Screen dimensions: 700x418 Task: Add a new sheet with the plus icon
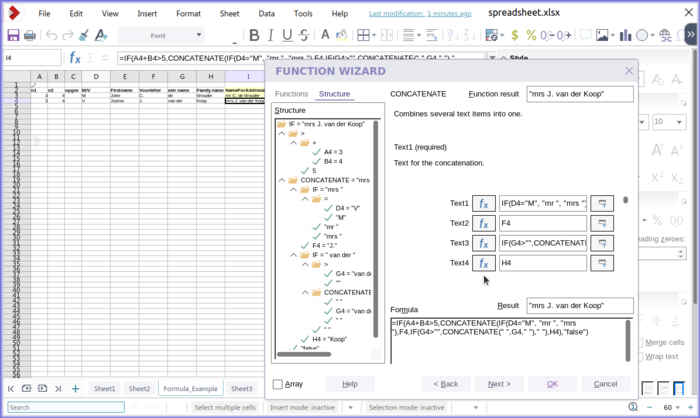pos(75,389)
